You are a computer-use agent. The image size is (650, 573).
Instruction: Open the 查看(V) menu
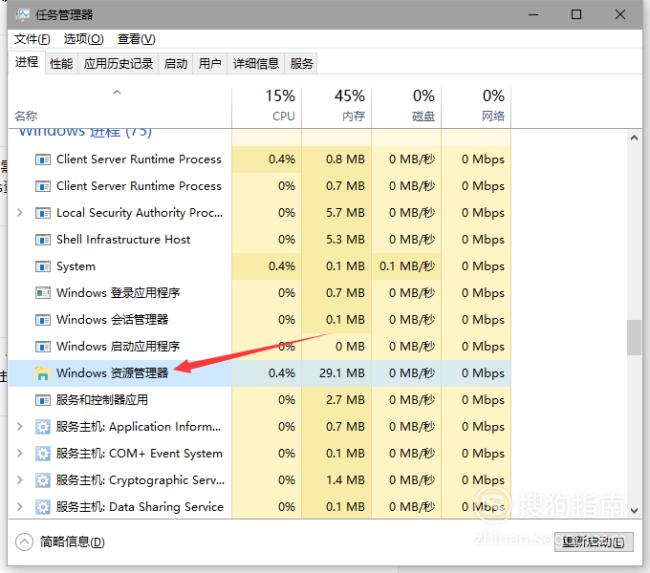136,39
